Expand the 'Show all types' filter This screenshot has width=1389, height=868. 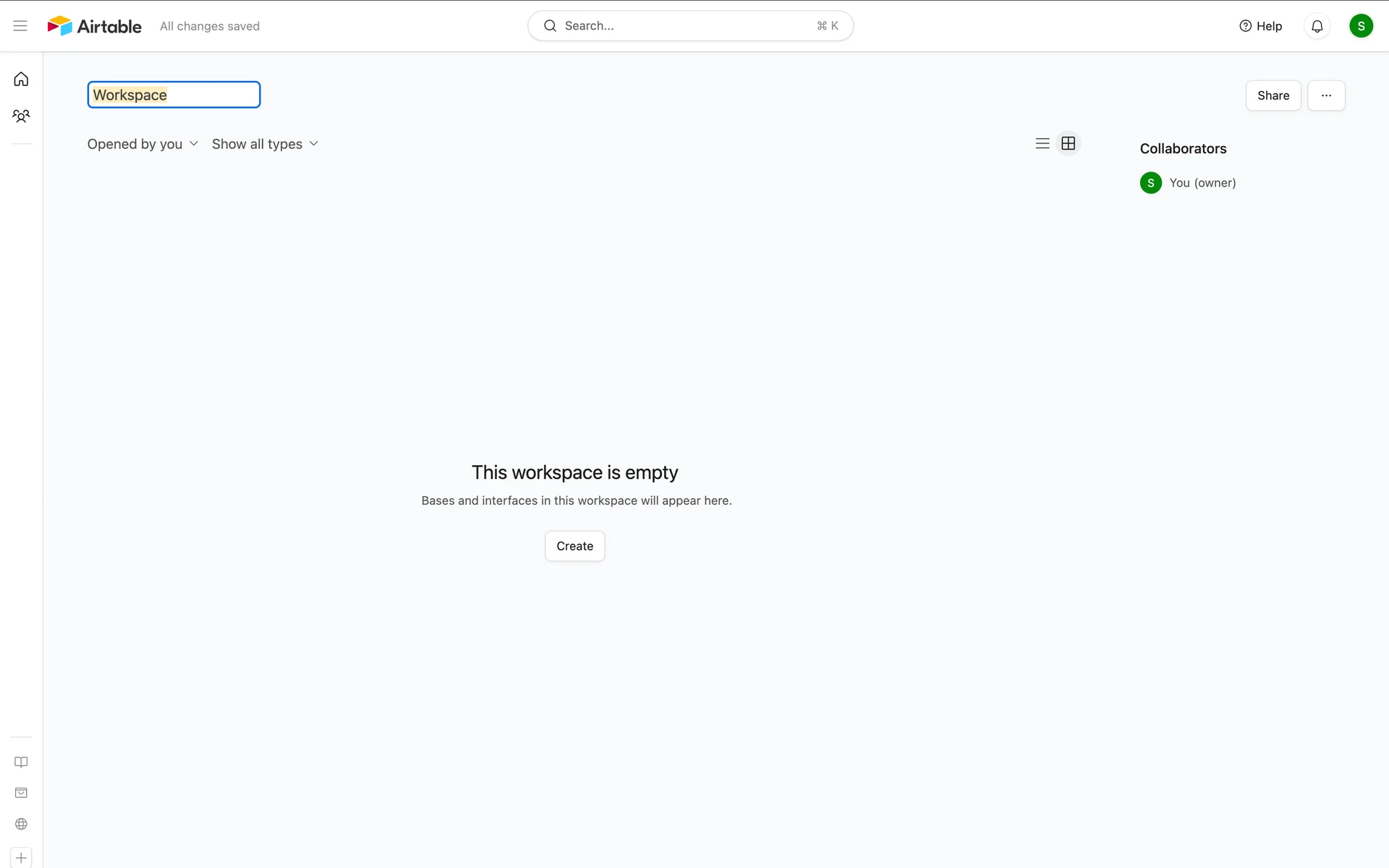point(265,144)
